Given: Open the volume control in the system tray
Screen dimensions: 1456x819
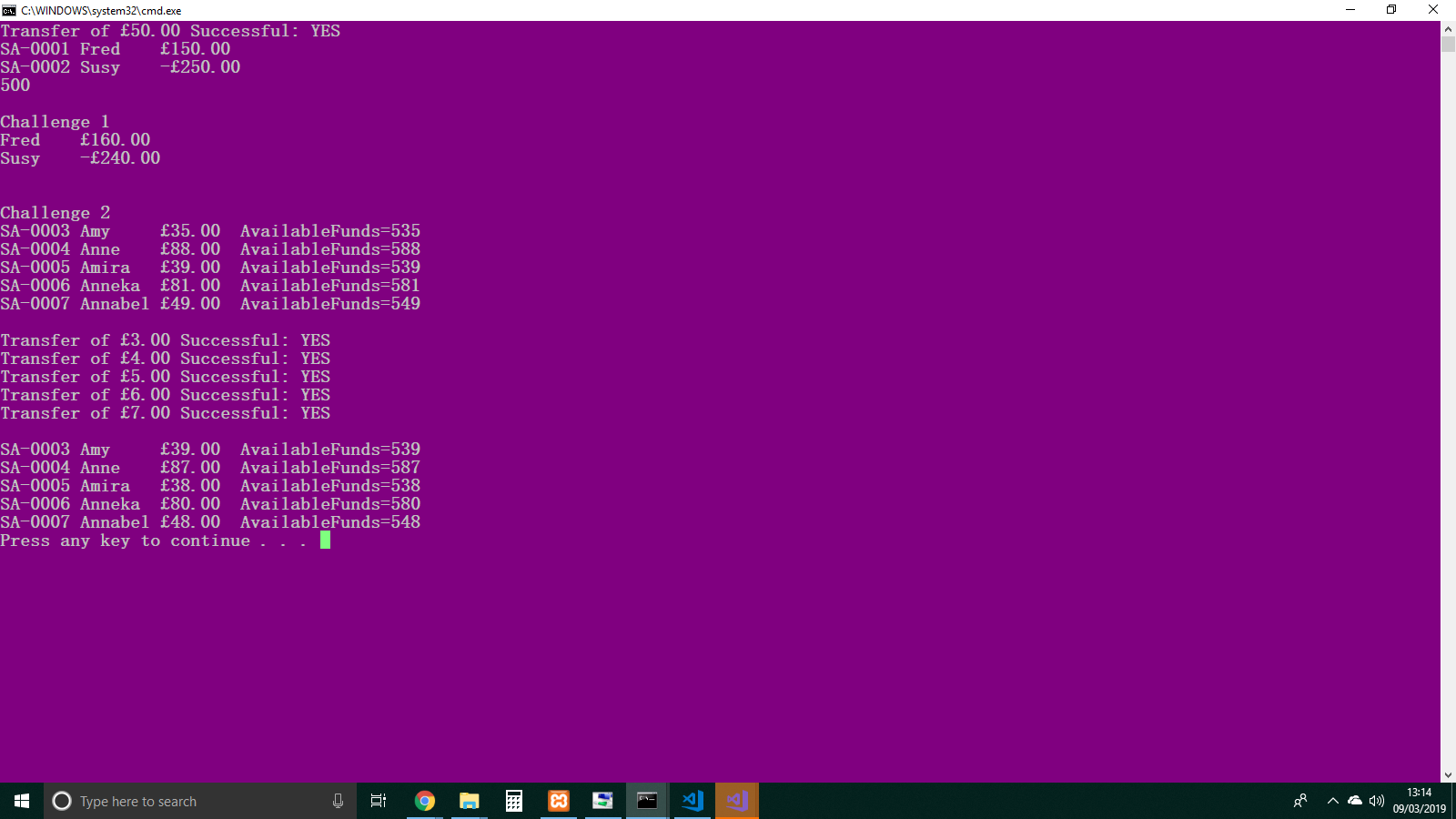Looking at the screenshot, I should click(1377, 801).
